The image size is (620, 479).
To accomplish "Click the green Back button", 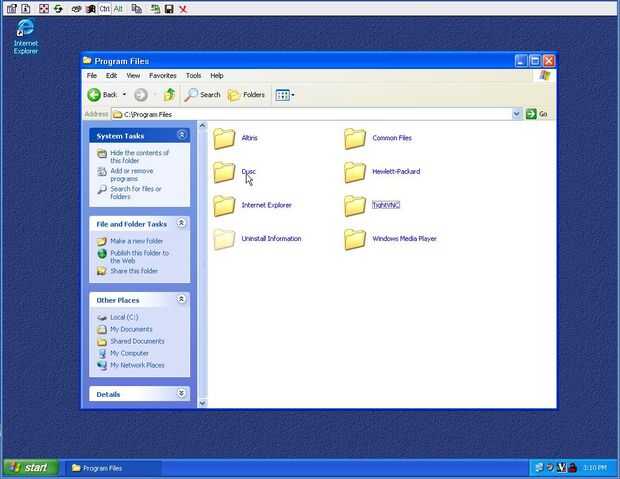I will click(x=102, y=95).
